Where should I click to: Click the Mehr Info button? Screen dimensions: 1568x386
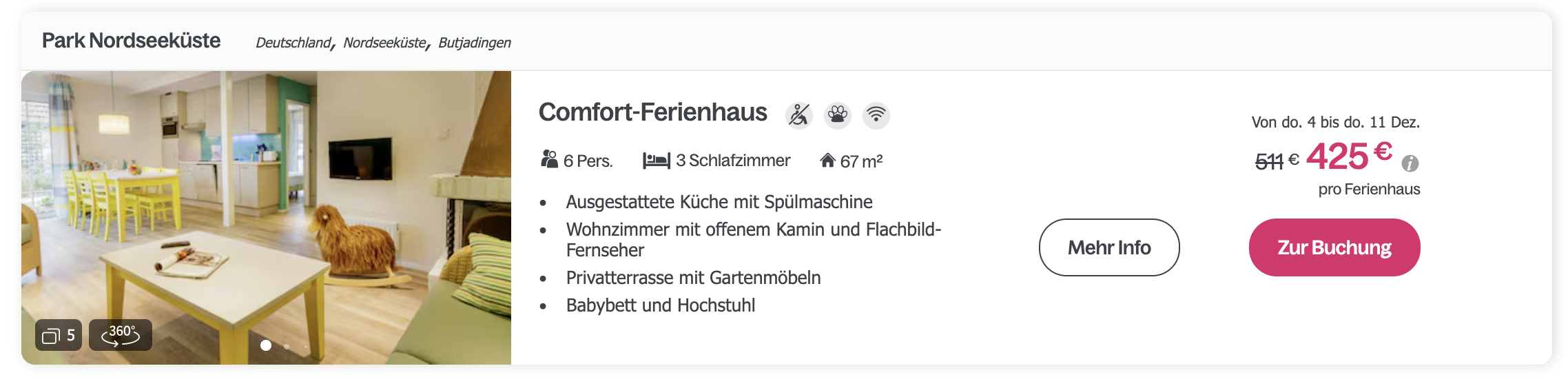pos(1109,247)
